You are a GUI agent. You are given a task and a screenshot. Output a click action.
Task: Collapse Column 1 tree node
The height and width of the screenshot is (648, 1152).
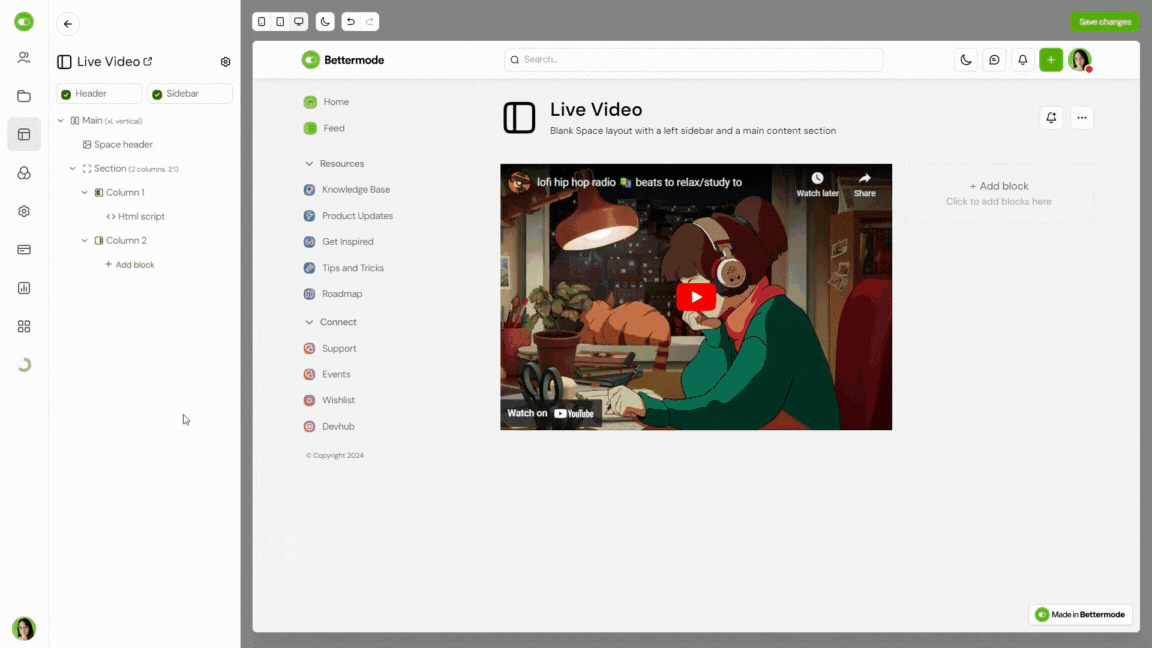tap(84, 192)
